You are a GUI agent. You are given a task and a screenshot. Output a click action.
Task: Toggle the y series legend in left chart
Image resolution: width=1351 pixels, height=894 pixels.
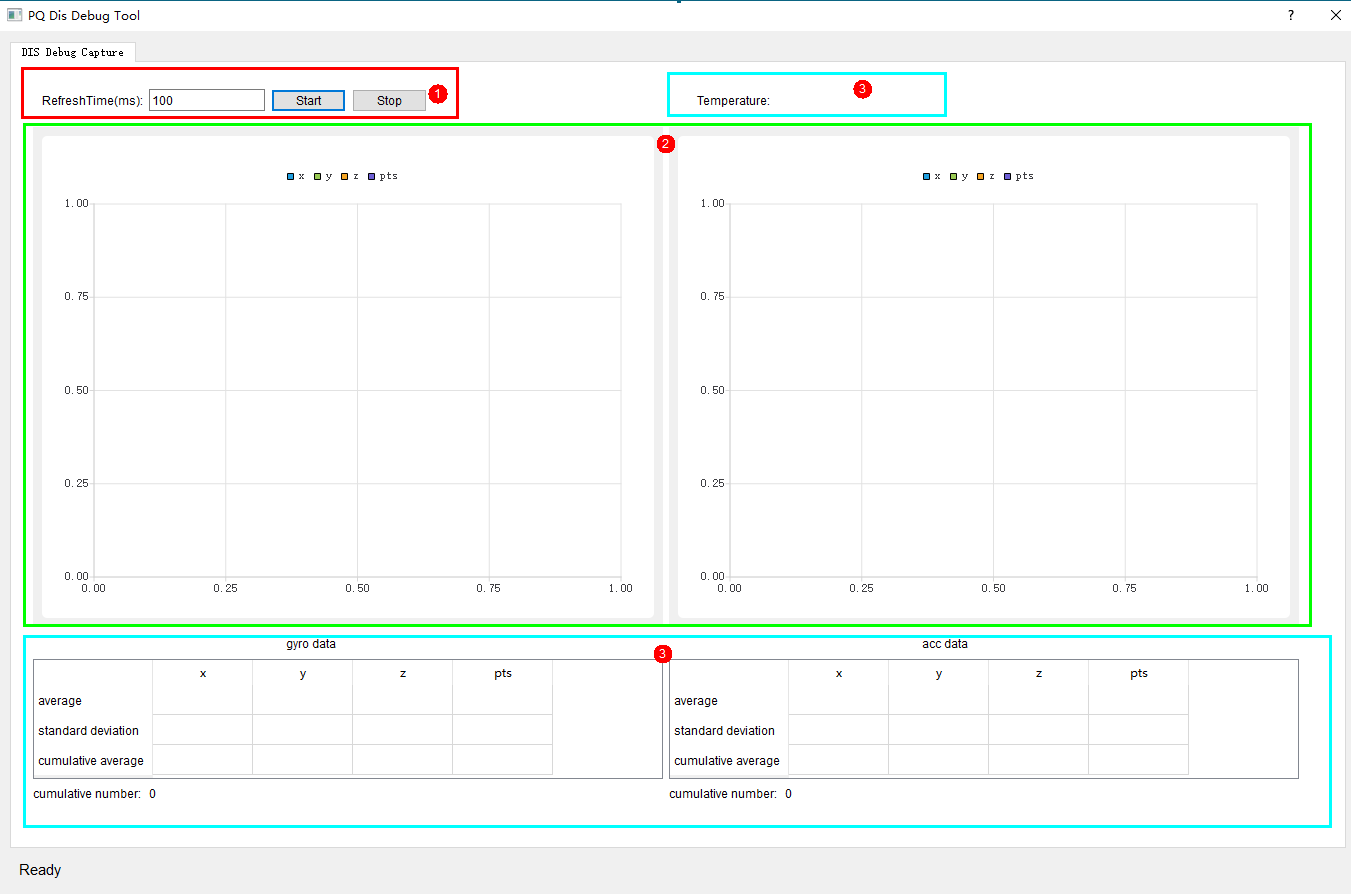(x=323, y=176)
